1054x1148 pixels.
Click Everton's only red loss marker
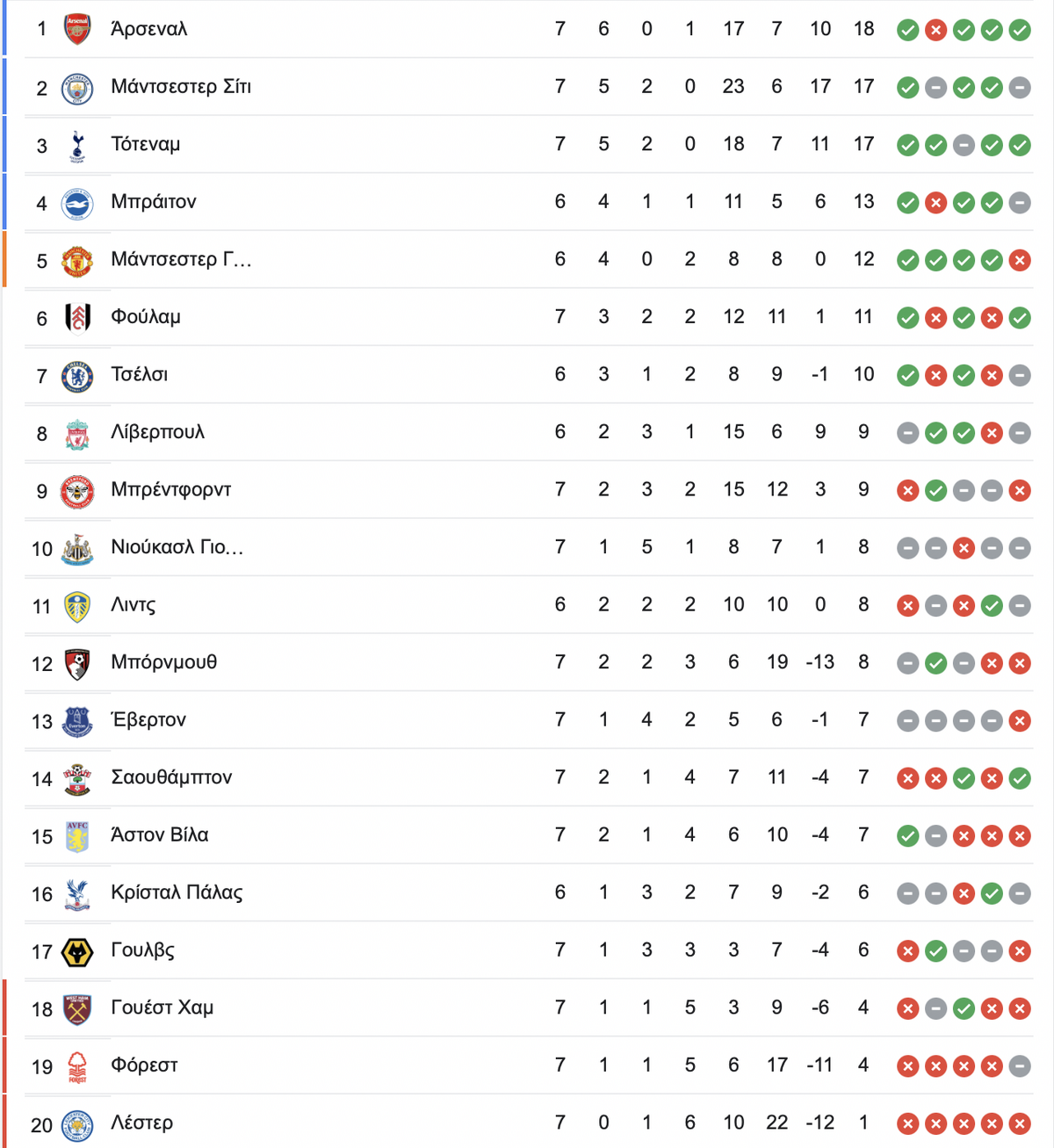(x=1020, y=721)
